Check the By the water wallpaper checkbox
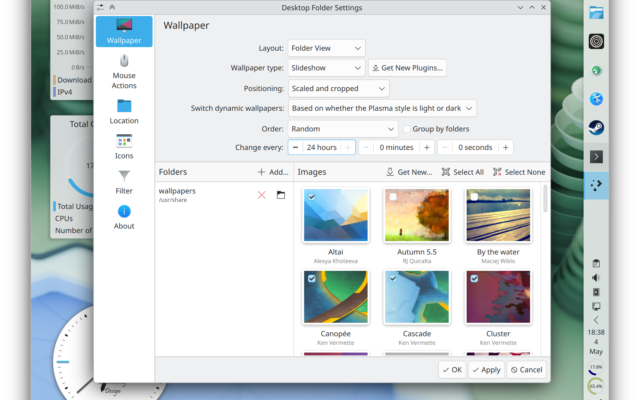 [474, 197]
